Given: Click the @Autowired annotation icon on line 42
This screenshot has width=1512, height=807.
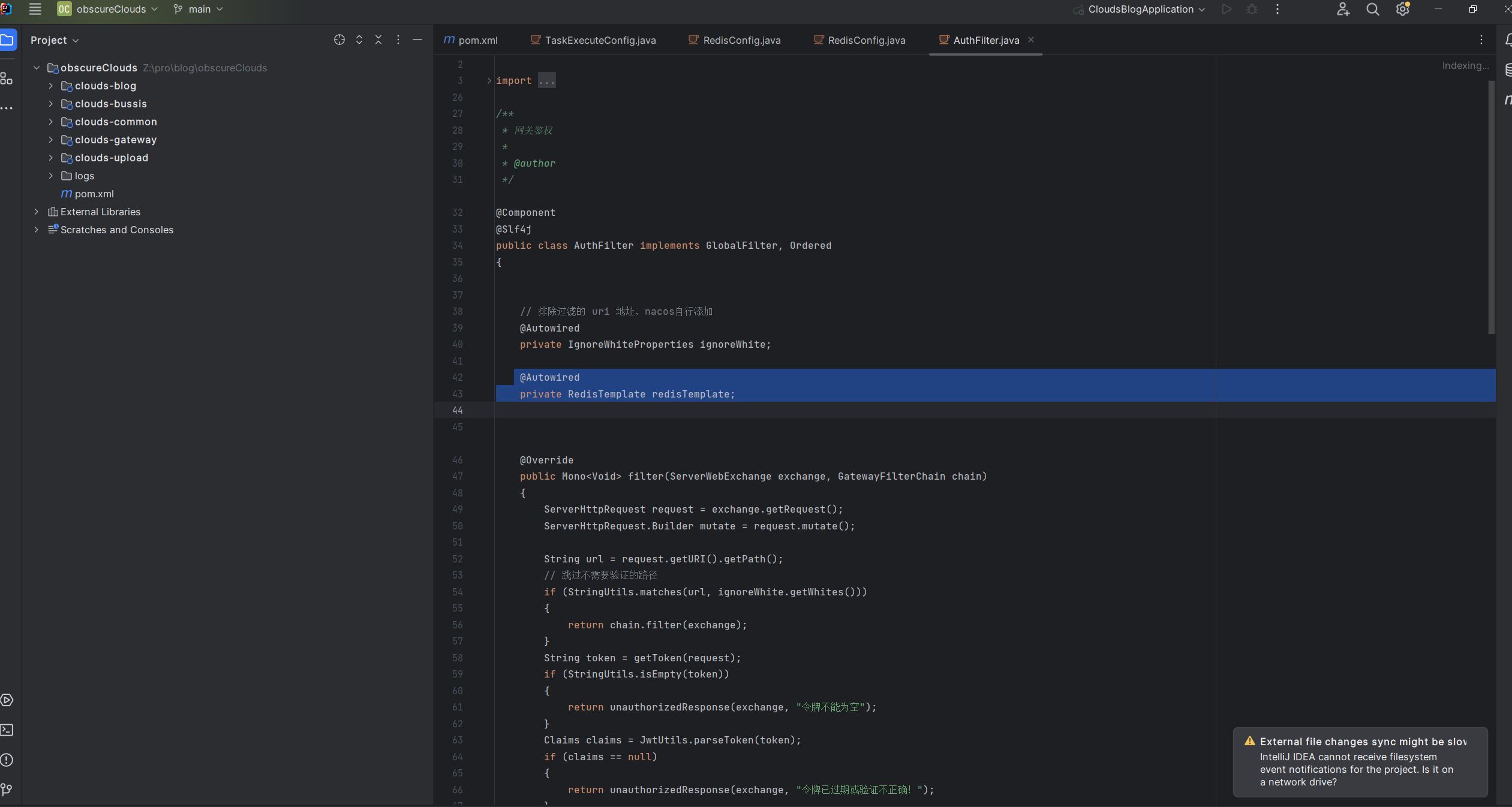Looking at the screenshot, I should (x=549, y=377).
